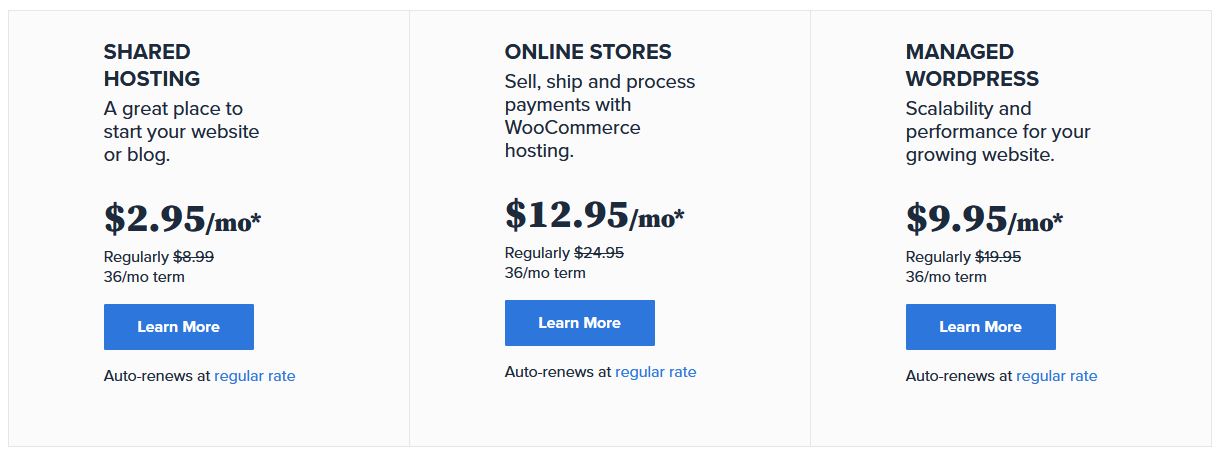Click the crossed-out $24.95 regular price
1220x454 pixels.
coord(598,253)
